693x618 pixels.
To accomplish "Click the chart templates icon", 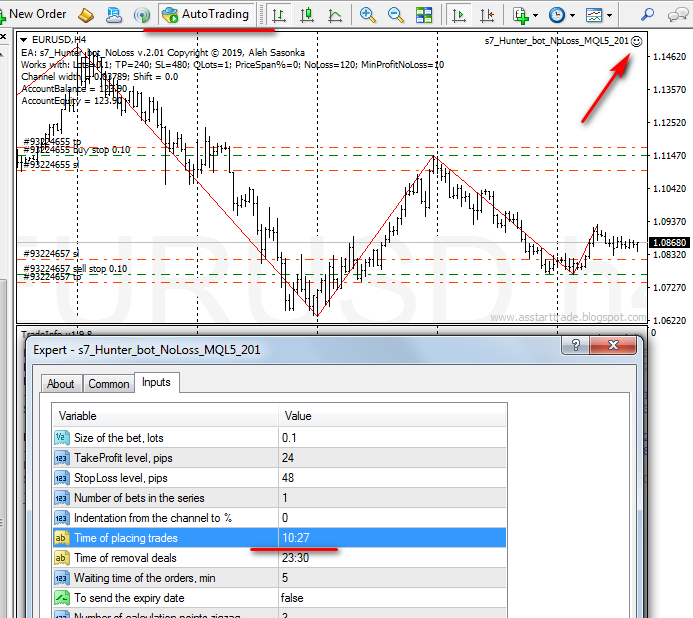I will [x=594, y=15].
